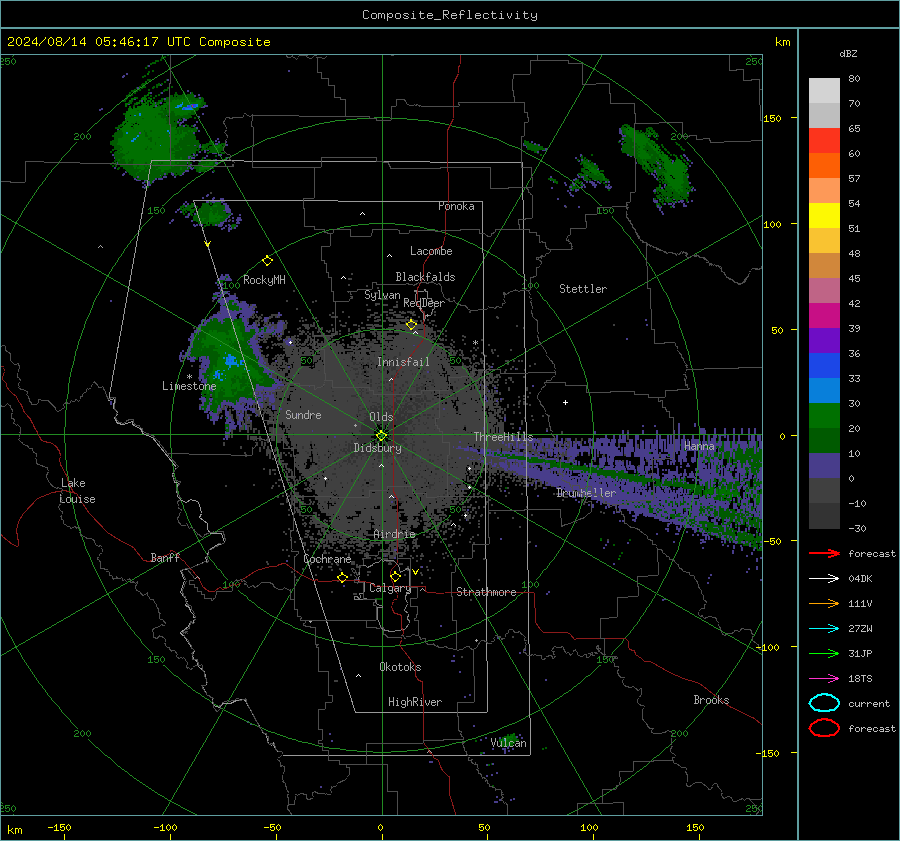Click the Limestone label
Image resolution: width=900 pixels, height=841 pixels.
(x=189, y=386)
